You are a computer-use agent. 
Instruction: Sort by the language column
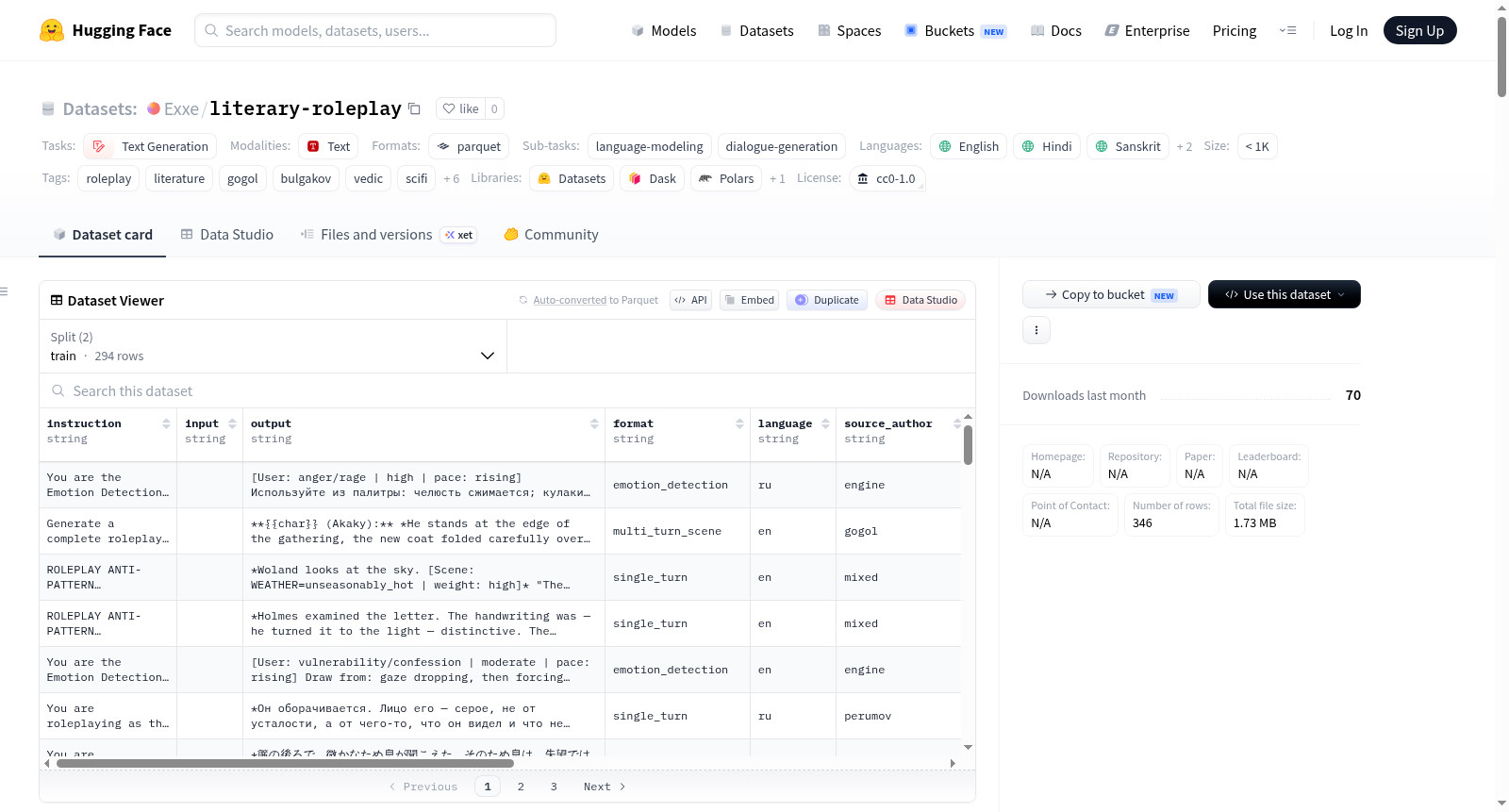click(825, 423)
